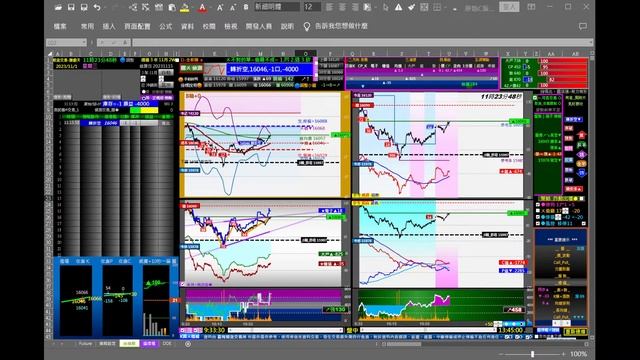Viewport: 640px width, 360px height.
Task: Click the red up-arrow signal icon
Action: (582, 135)
